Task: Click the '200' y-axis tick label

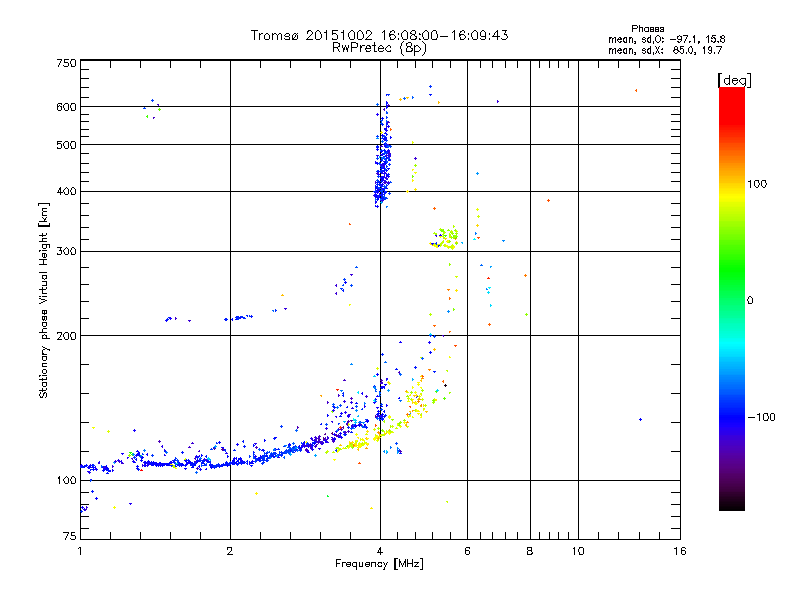Action: [66, 336]
